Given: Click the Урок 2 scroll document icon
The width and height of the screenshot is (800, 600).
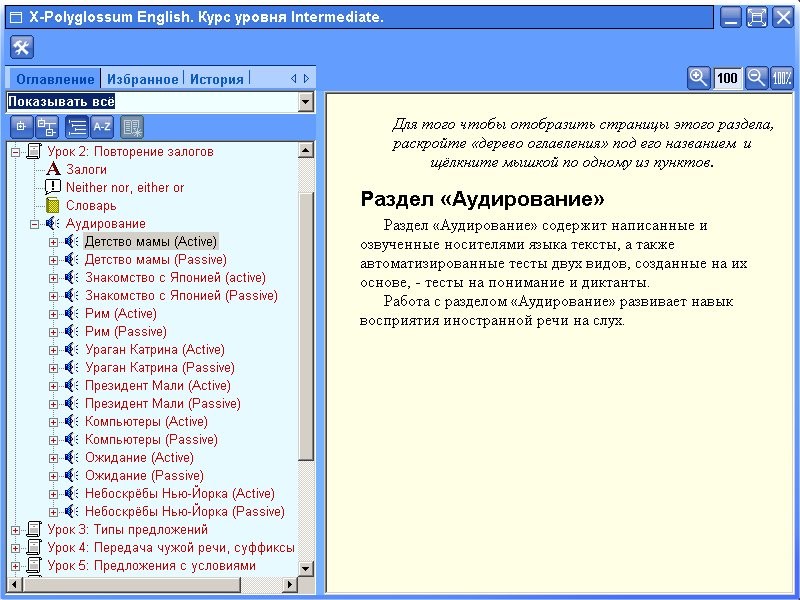Looking at the screenshot, I should (x=34, y=151).
